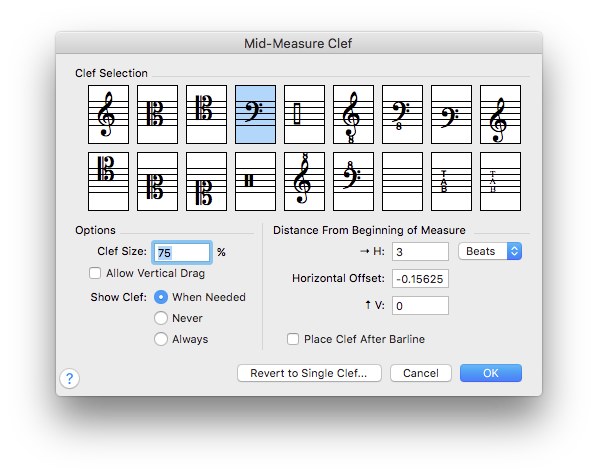Enable Allow Vertical Drag checkbox
This screenshot has height=476, width=598.
click(95, 273)
